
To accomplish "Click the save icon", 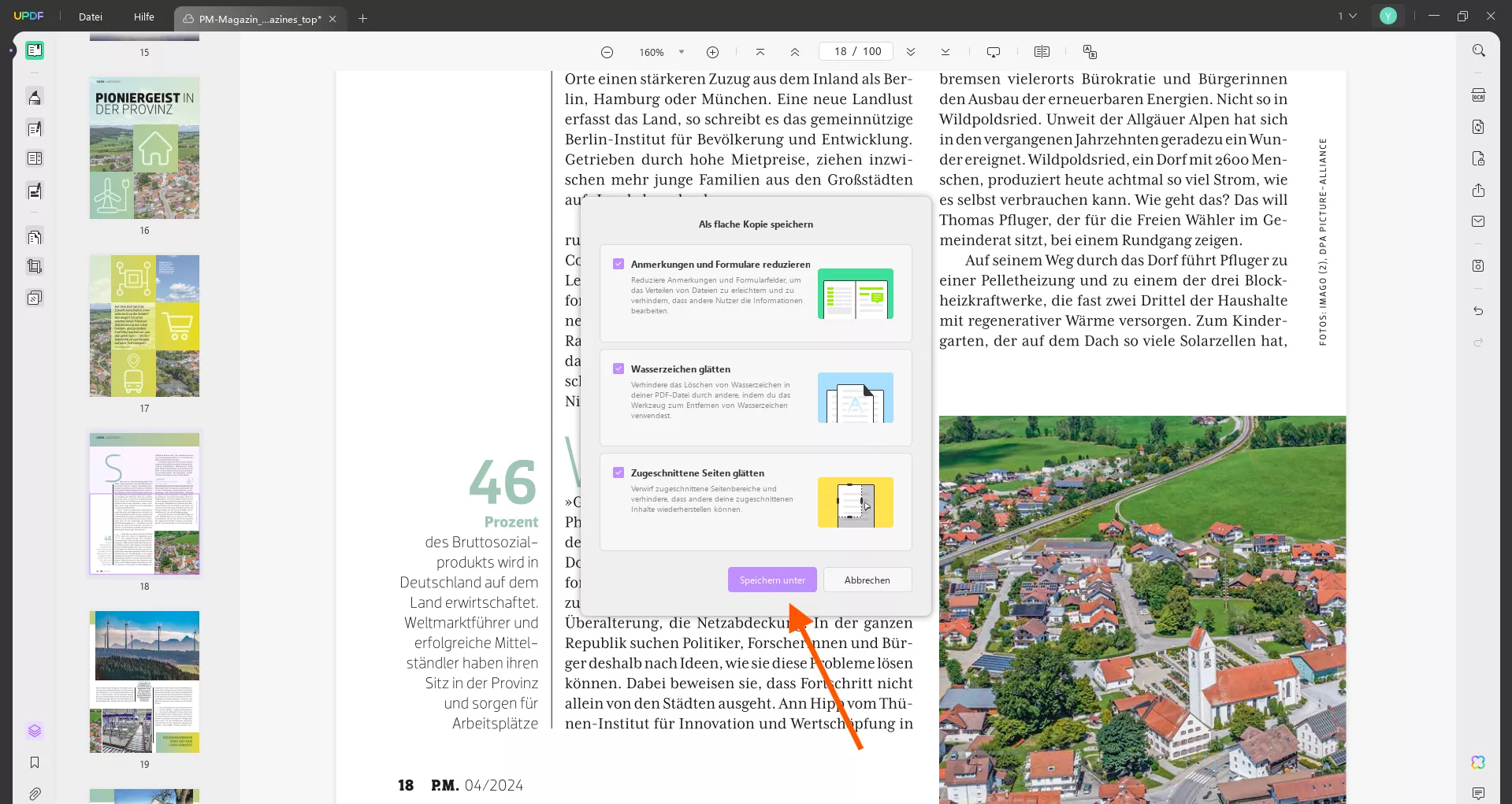I will tap(1479, 265).
